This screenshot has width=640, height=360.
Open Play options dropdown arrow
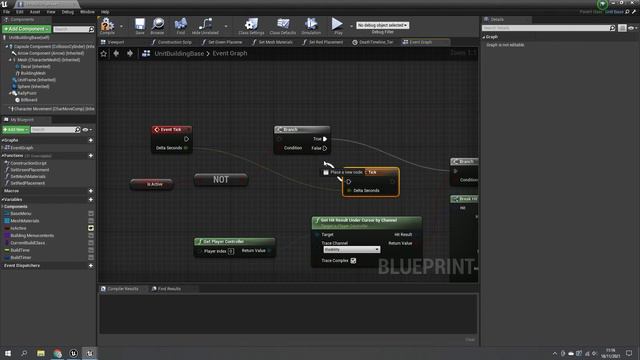point(351,26)
